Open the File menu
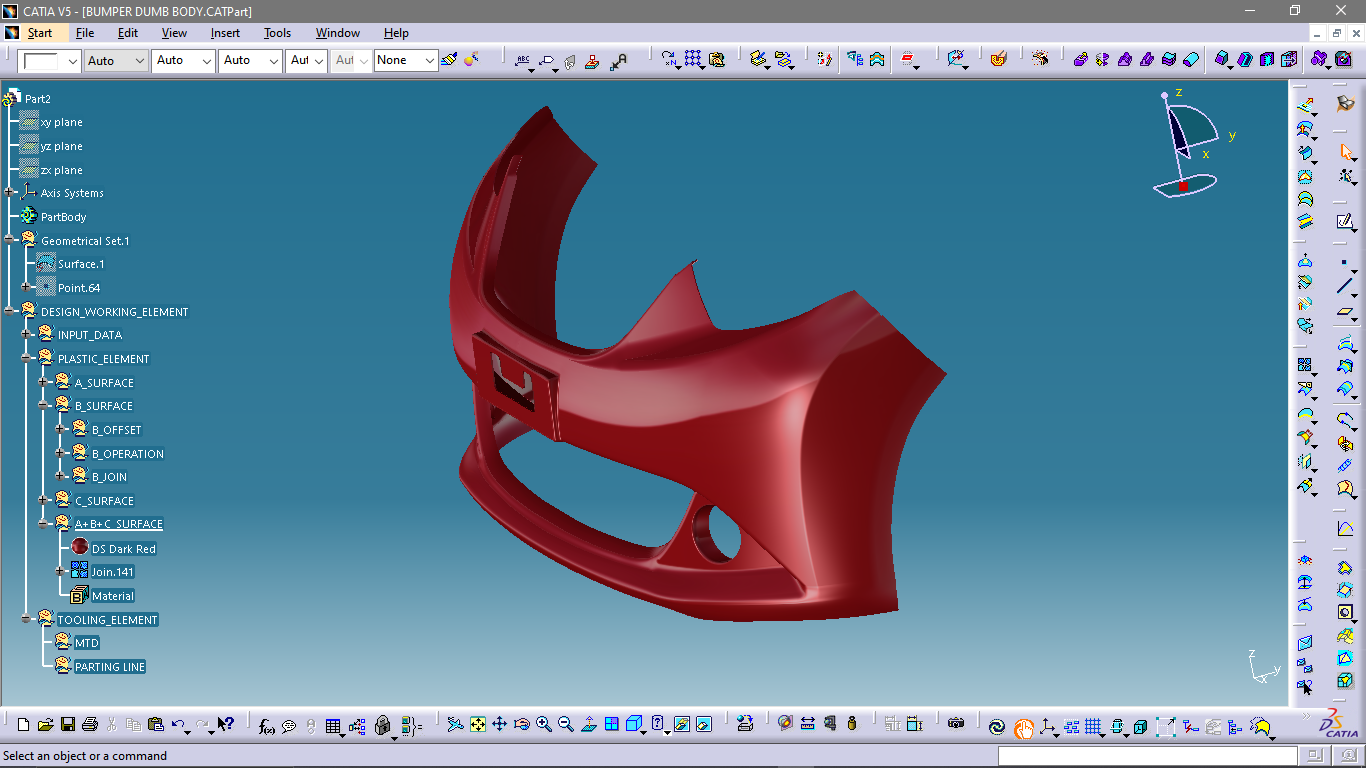Viewport: 1366px width, 768px height. point(85,33)
